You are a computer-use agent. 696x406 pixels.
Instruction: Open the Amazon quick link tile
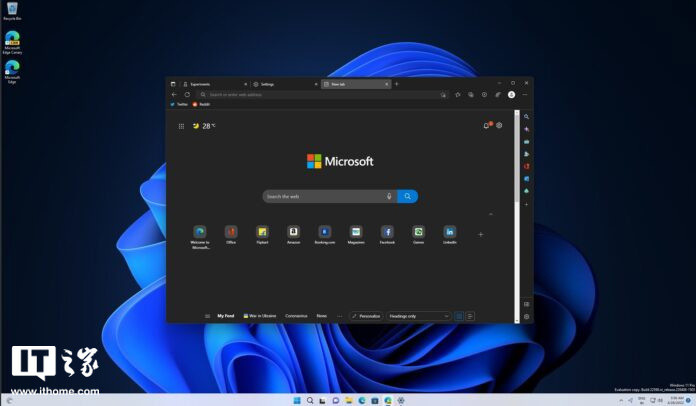pyautogui.click(x=293, y=235)
